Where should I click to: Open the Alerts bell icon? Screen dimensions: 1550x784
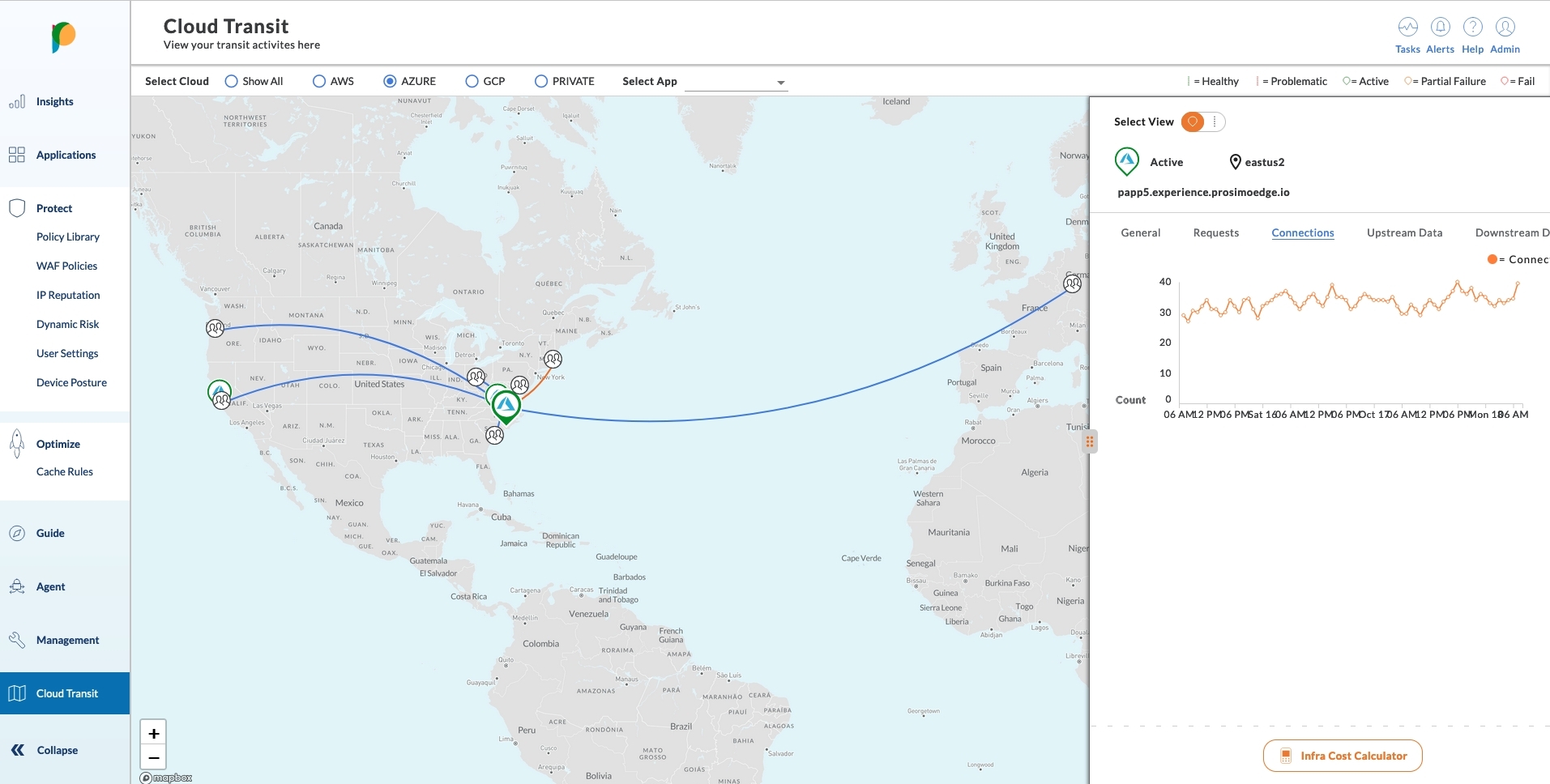(1440, 28)
